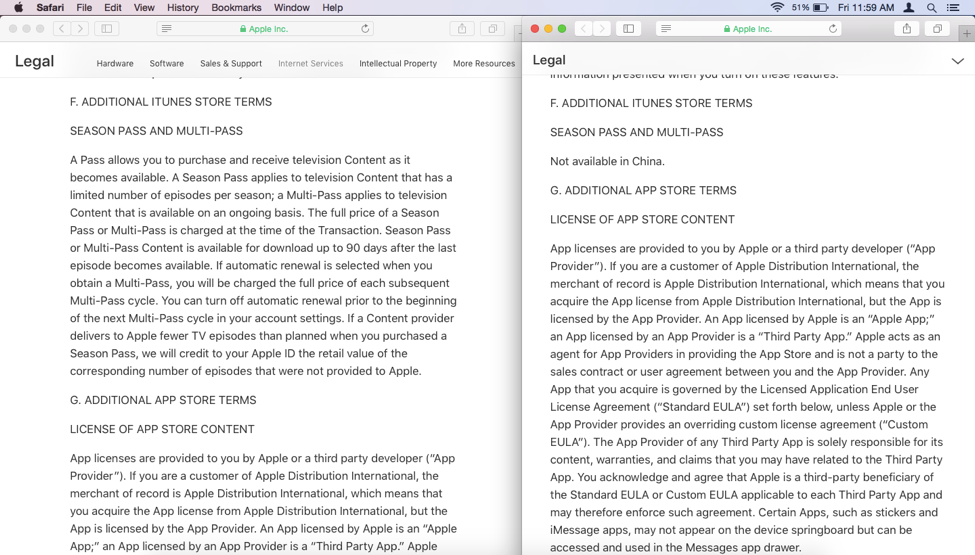
Task: Click the address bar in right Safari window
Action: [749, 29]
